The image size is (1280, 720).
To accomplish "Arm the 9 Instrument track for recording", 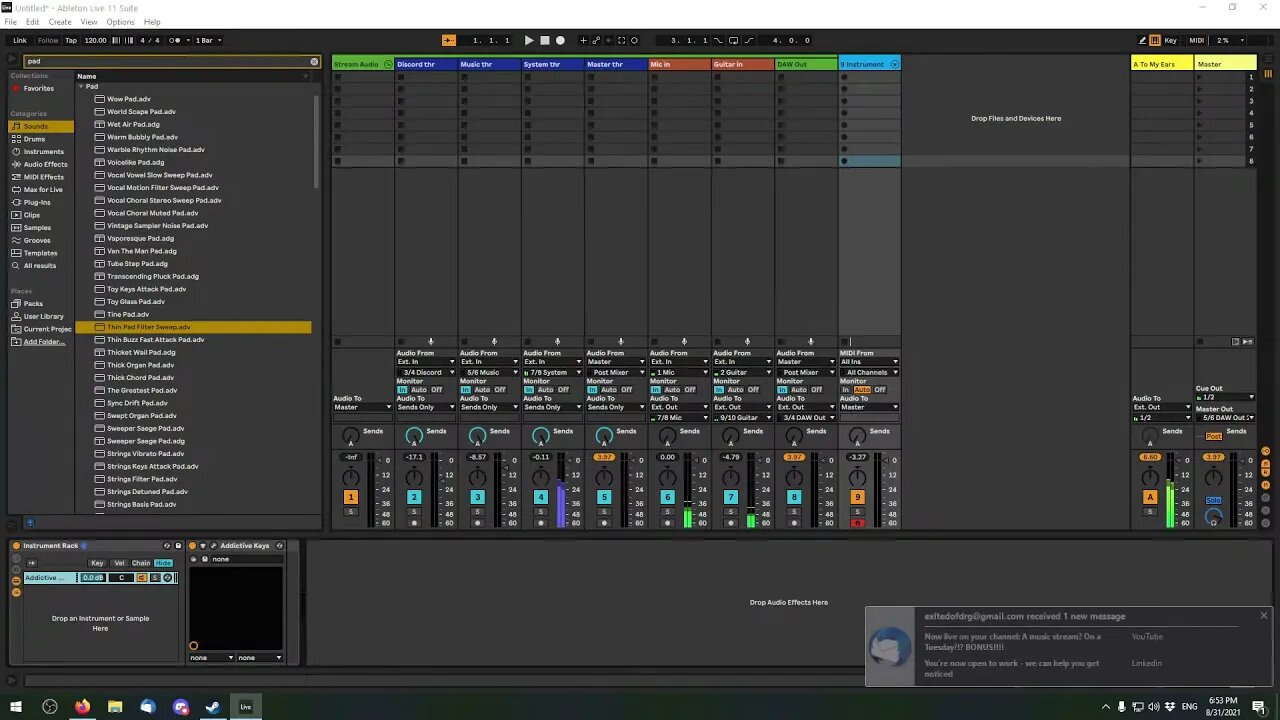I will tap(857, 523).
